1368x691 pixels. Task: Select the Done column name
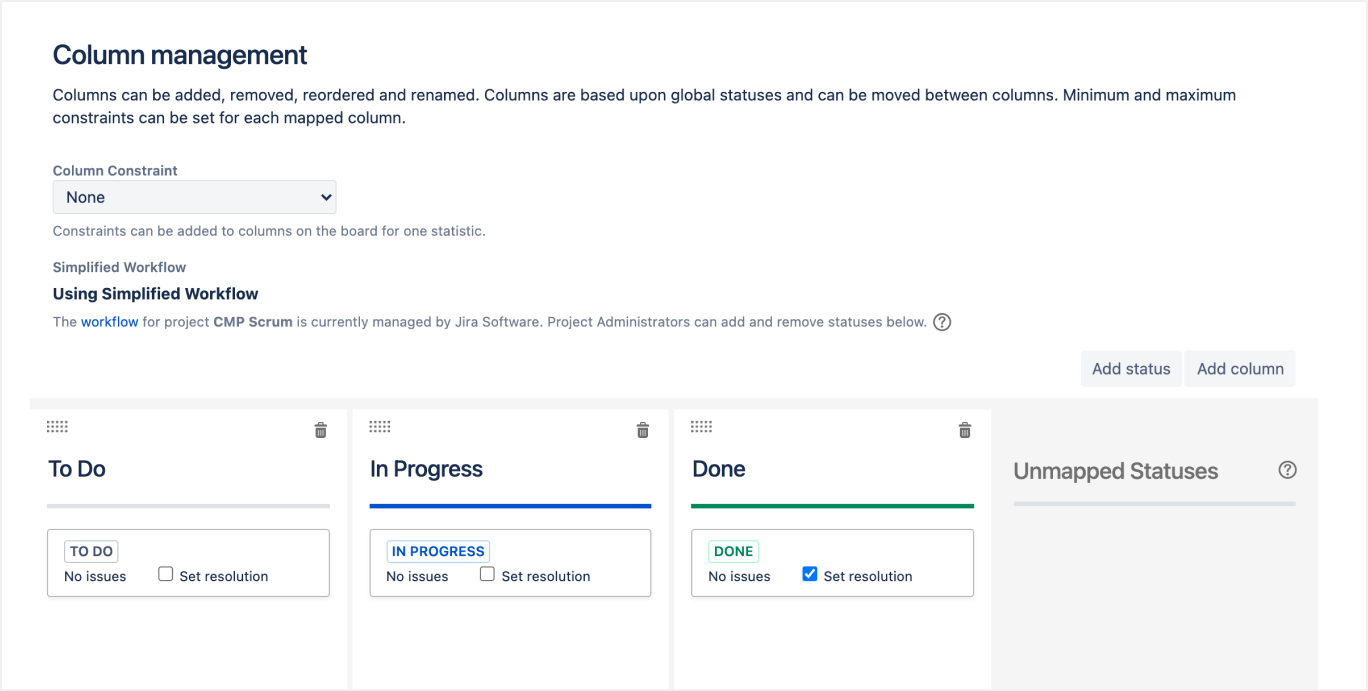[719, 469]
